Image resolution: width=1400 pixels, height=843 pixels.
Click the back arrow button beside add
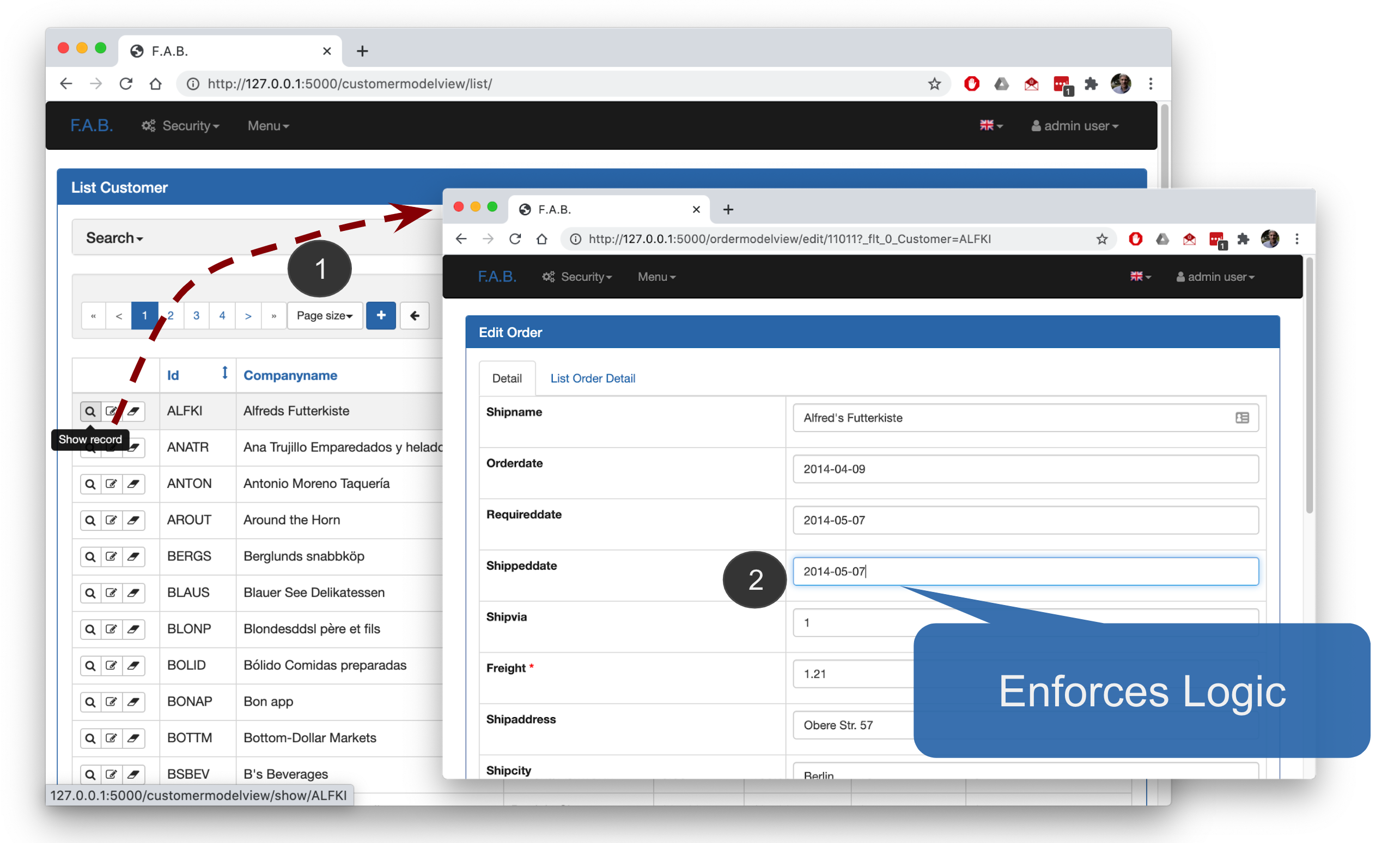click(415, 316)
